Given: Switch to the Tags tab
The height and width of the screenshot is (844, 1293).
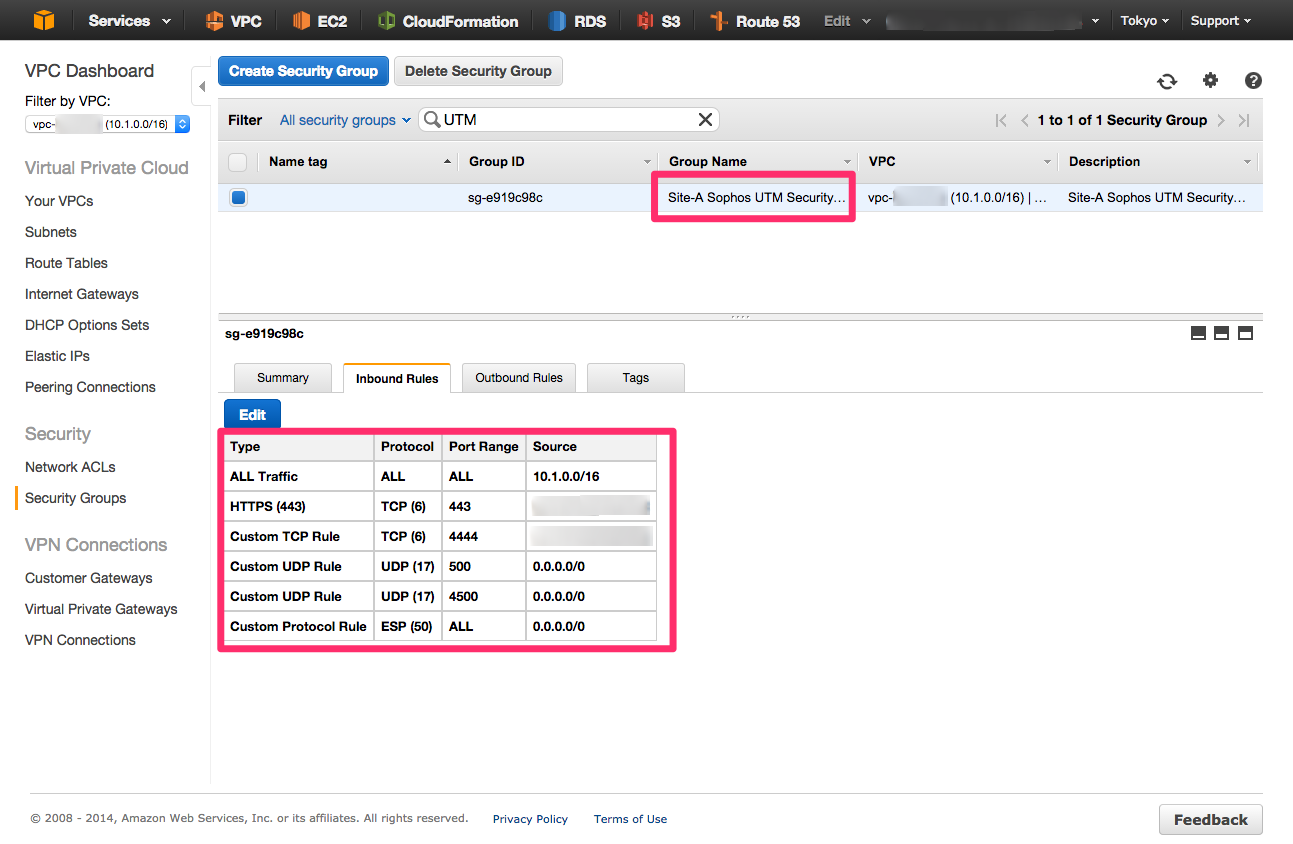Looking at the screenshot, I should pos(636,378).
